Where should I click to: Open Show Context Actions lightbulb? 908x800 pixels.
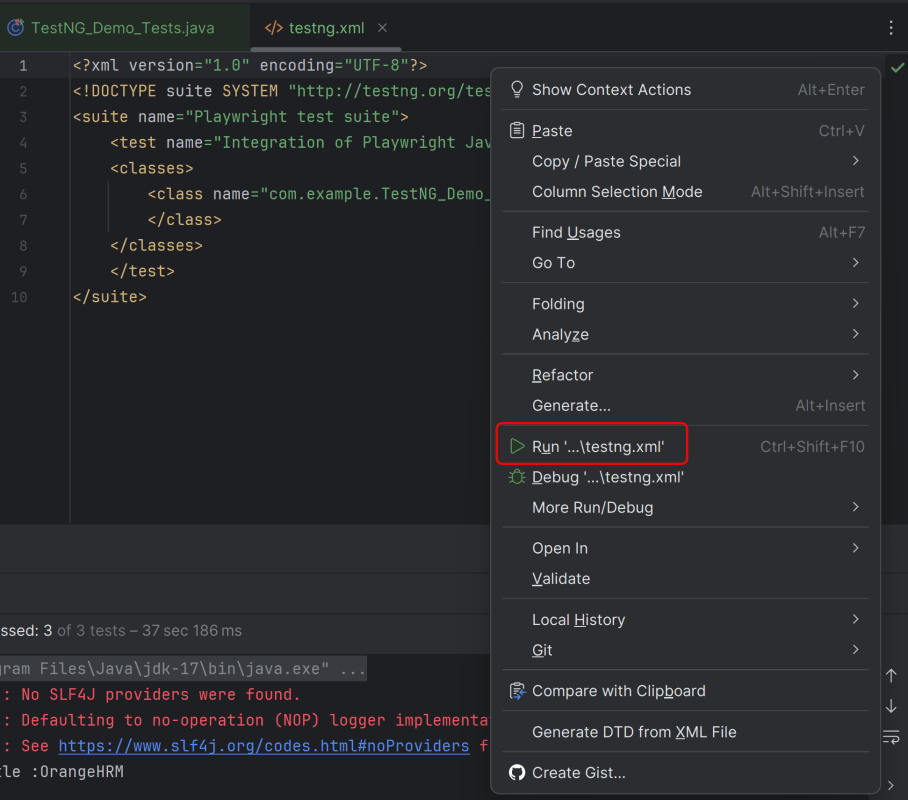(517, 90)
